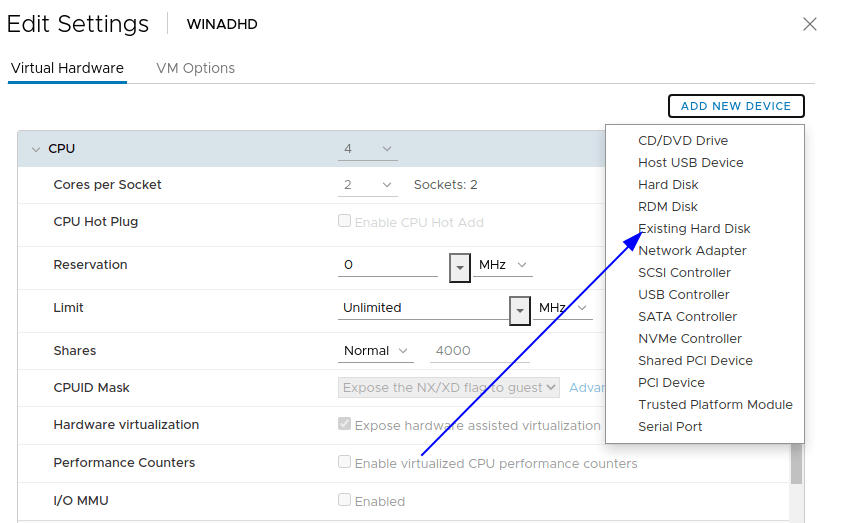Close the Edit Settings dialog
The width and height of the screenshot is (841, 523).
(x=810, y=24)
